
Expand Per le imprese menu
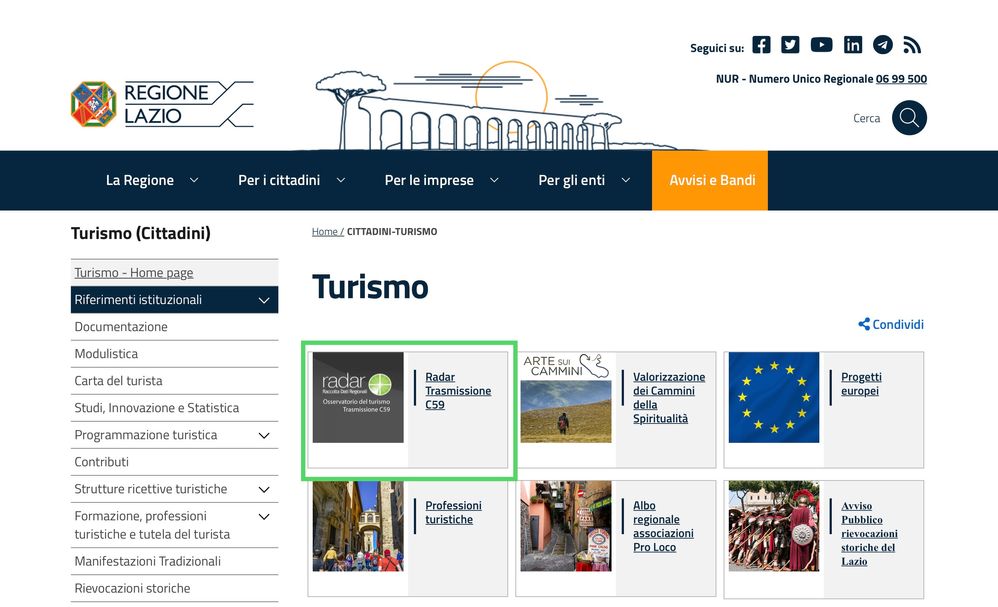pos(442,180)
